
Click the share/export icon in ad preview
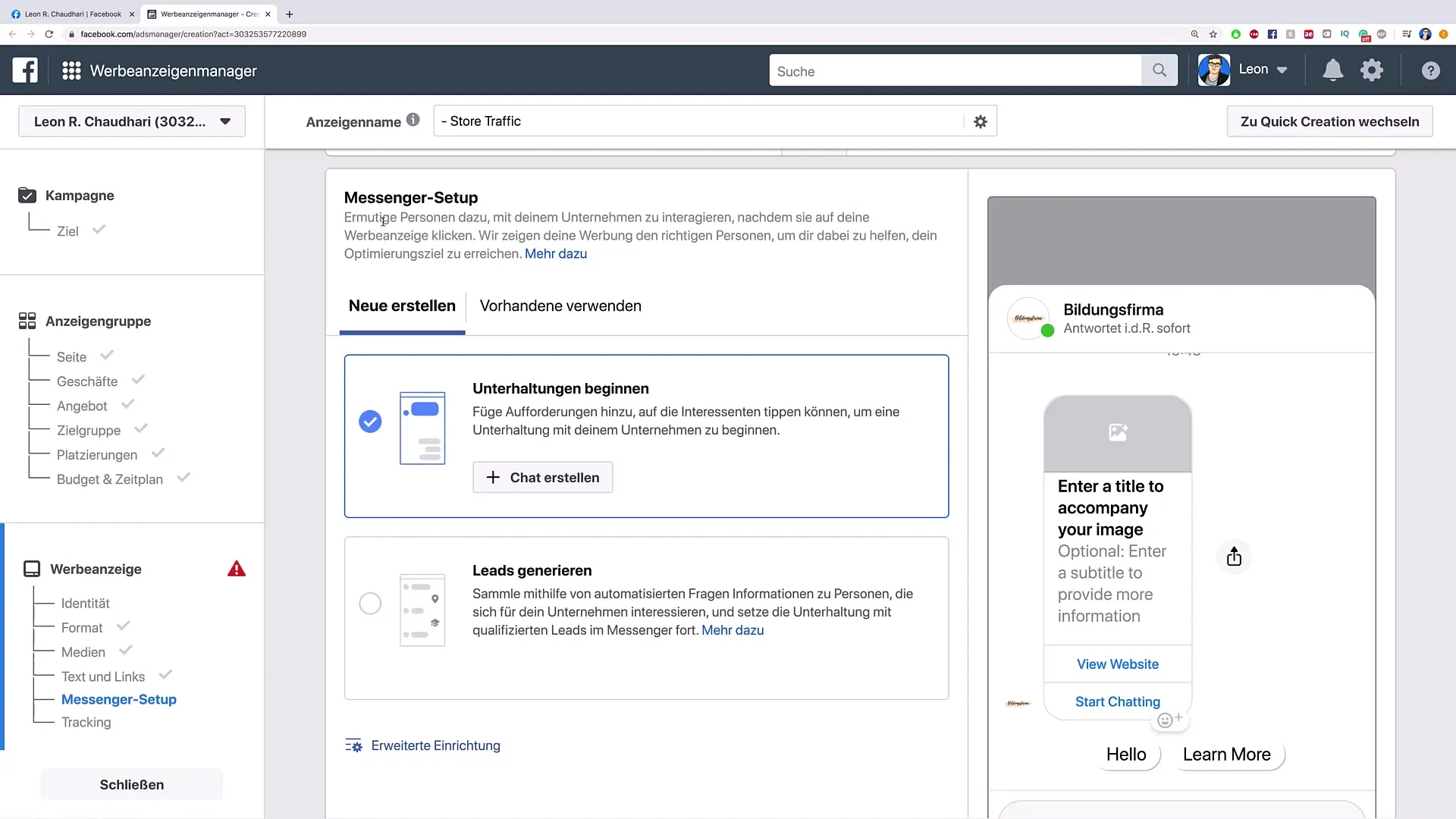(x=1232, y=556)
